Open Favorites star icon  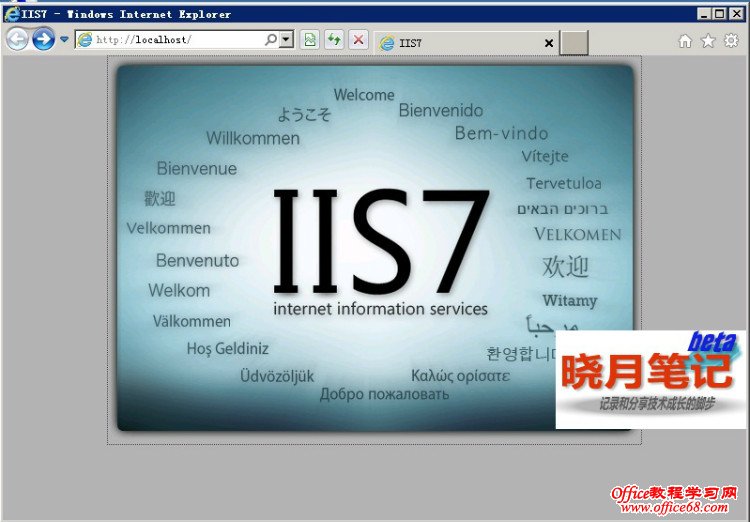[708, 41]
